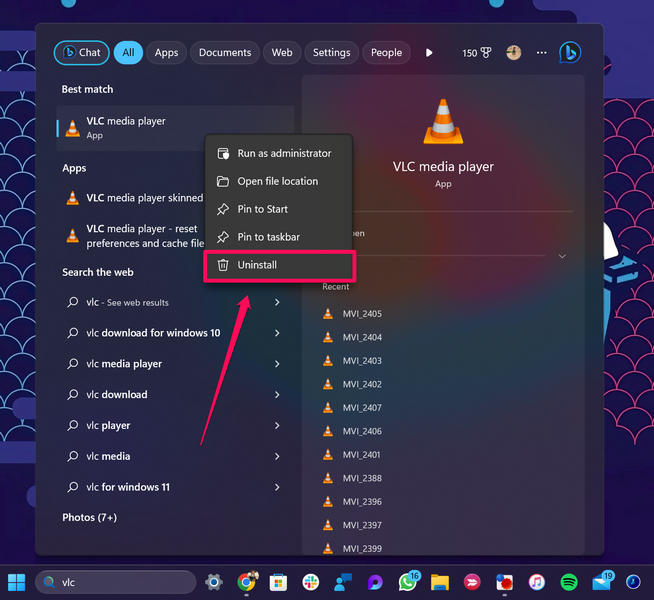Switch to the Documents filter tab
Image resolution: width=654 pixels, height=600 pixels.
(224, 53)
